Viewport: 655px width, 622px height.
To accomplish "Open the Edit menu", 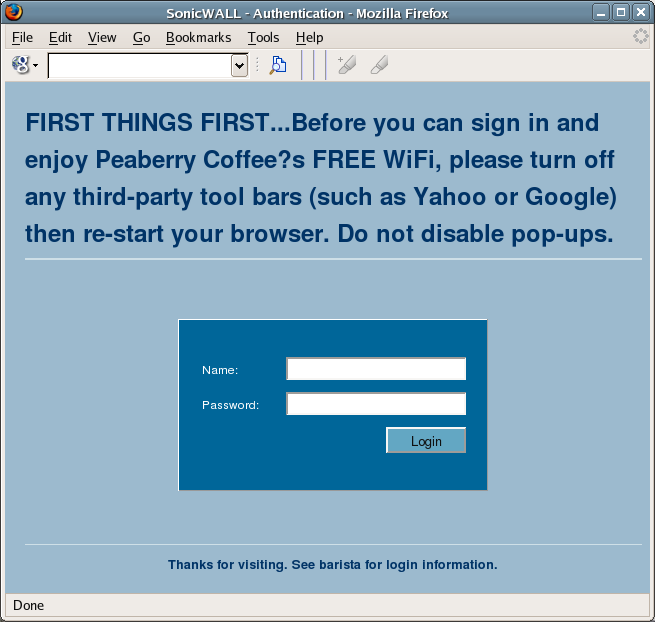I will pyautogui.click(x=60, y=37).
